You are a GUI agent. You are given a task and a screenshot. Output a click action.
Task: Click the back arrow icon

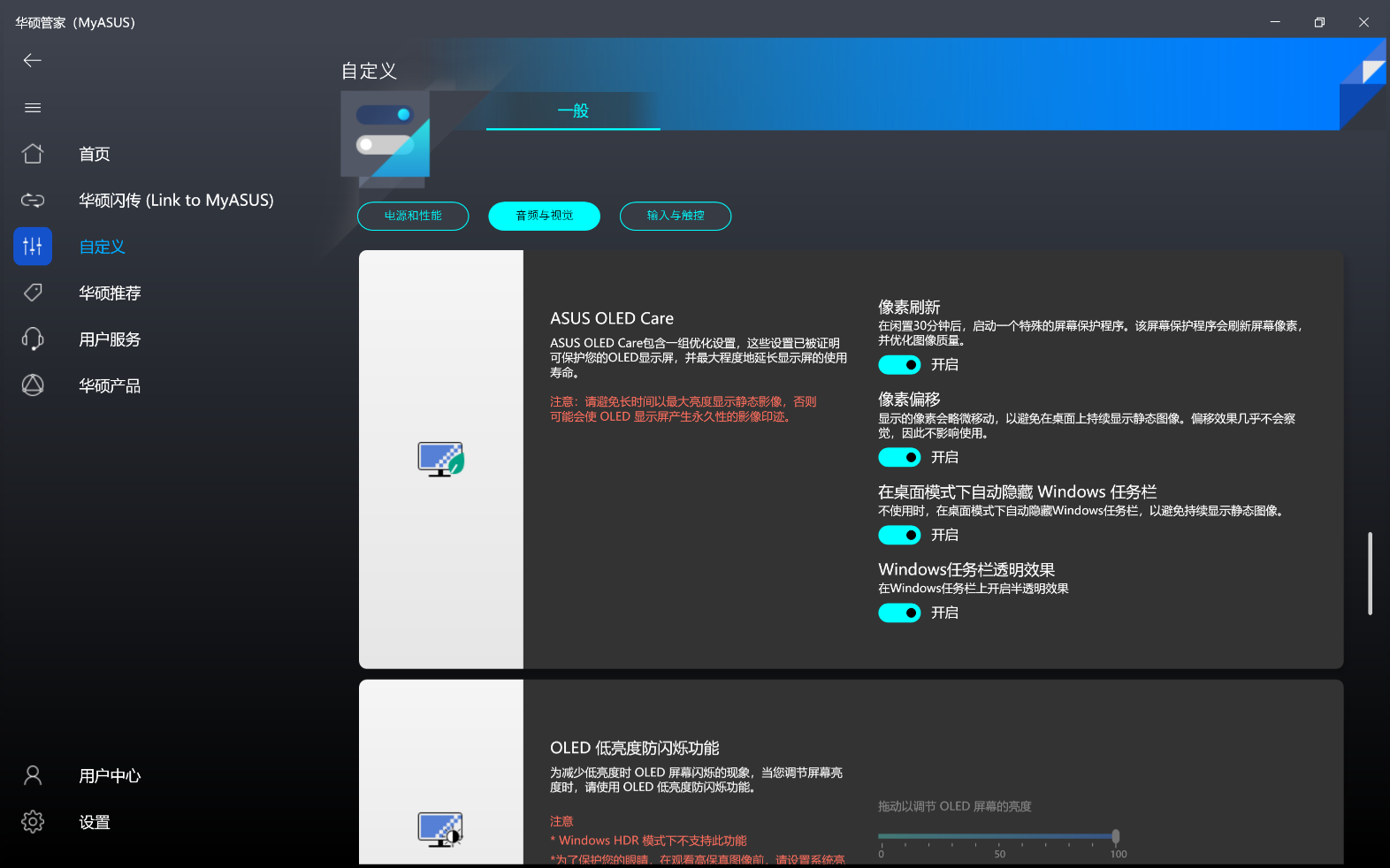33,60
